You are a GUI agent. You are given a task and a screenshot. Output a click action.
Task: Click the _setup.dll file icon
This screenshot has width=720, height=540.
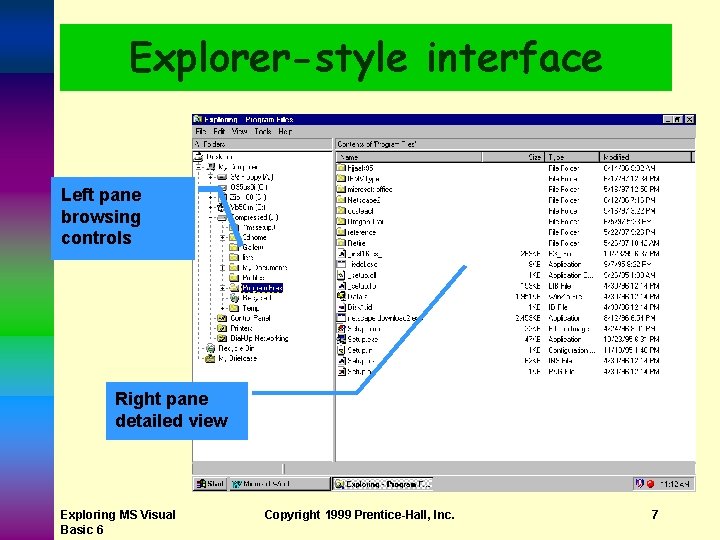341,275
